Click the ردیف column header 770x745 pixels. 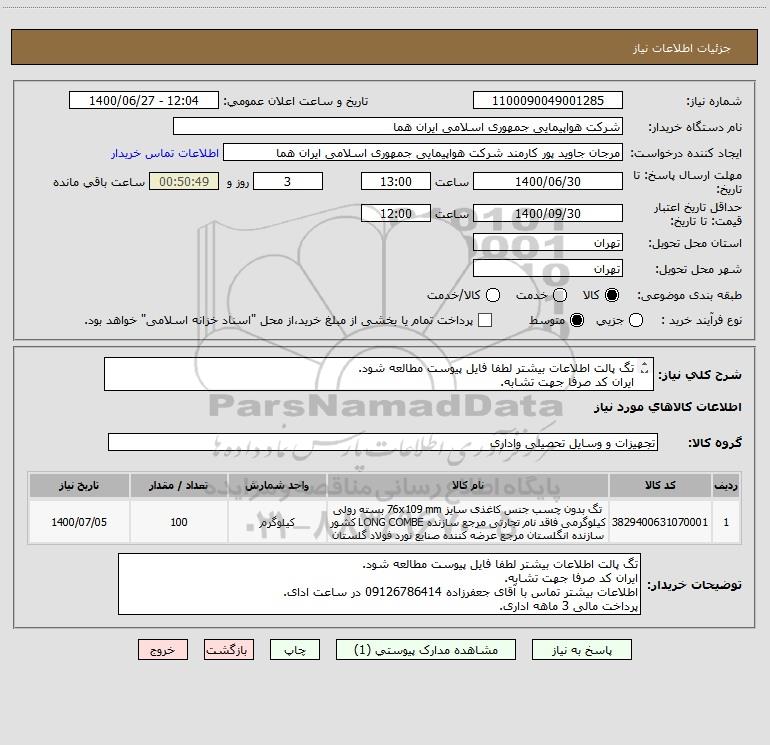pyautogui.click(x=726, y=485)
